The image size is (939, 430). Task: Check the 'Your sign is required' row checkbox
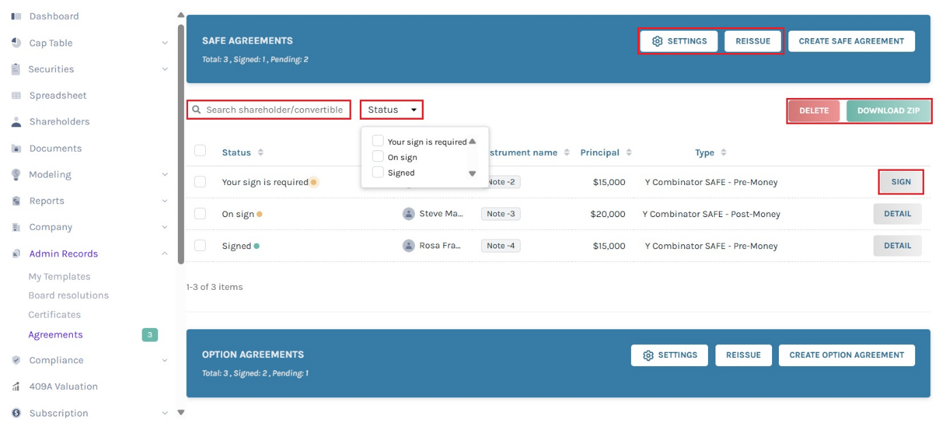pyautogui.click(x=200, y=181)
